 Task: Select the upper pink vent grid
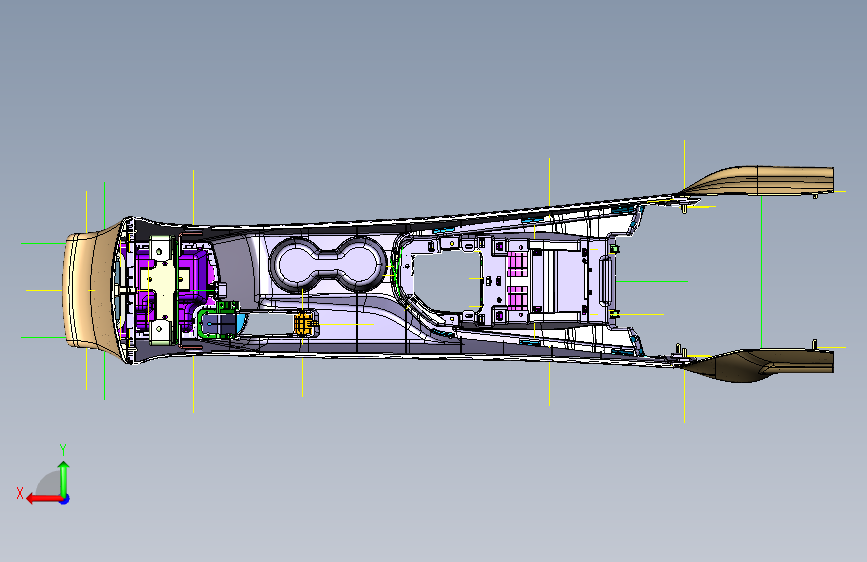tap(518, 264)
